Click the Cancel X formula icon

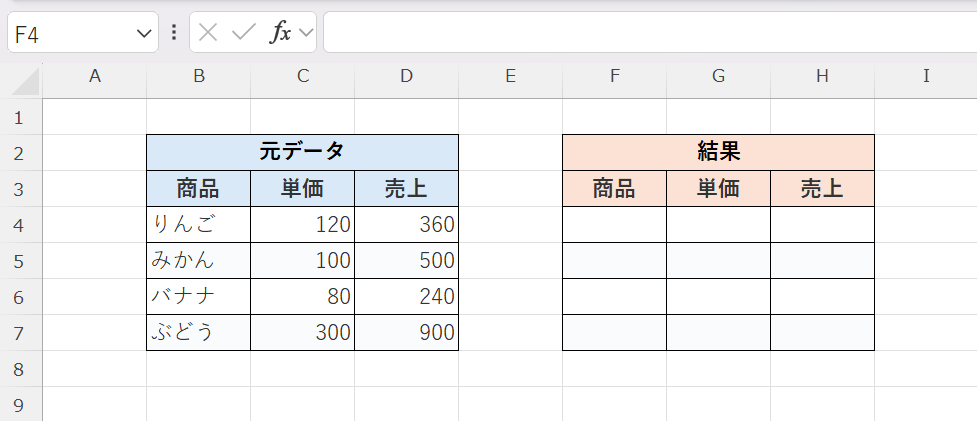pyautogui.click(x=208, y=33)
